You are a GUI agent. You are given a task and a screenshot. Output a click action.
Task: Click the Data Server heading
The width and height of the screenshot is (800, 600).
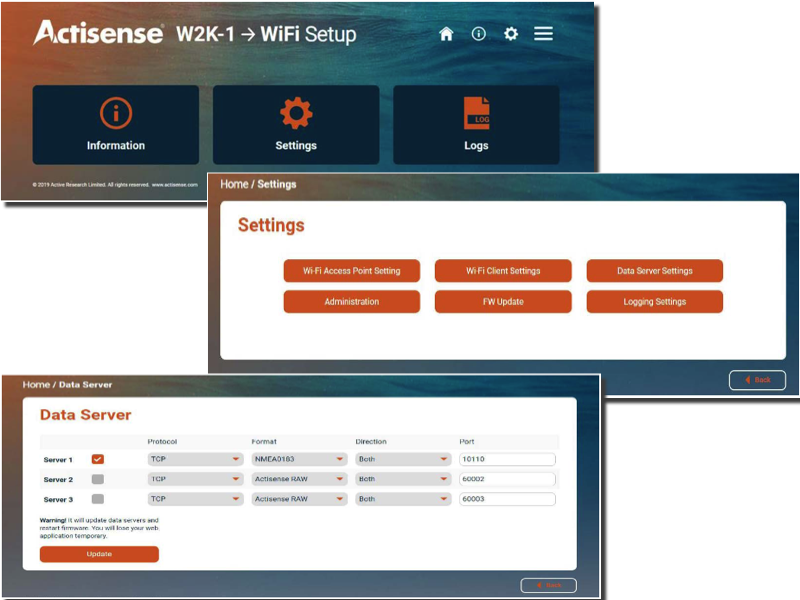point(86,415)
